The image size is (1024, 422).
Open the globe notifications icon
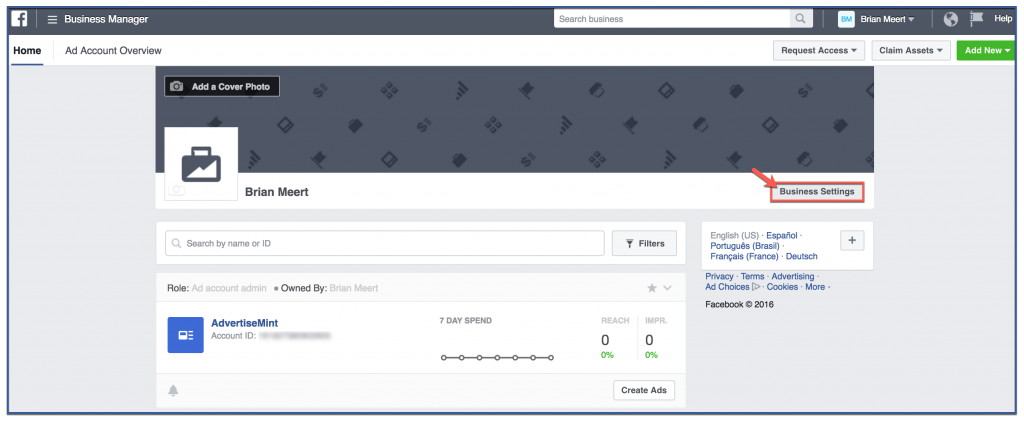(951, 20)
